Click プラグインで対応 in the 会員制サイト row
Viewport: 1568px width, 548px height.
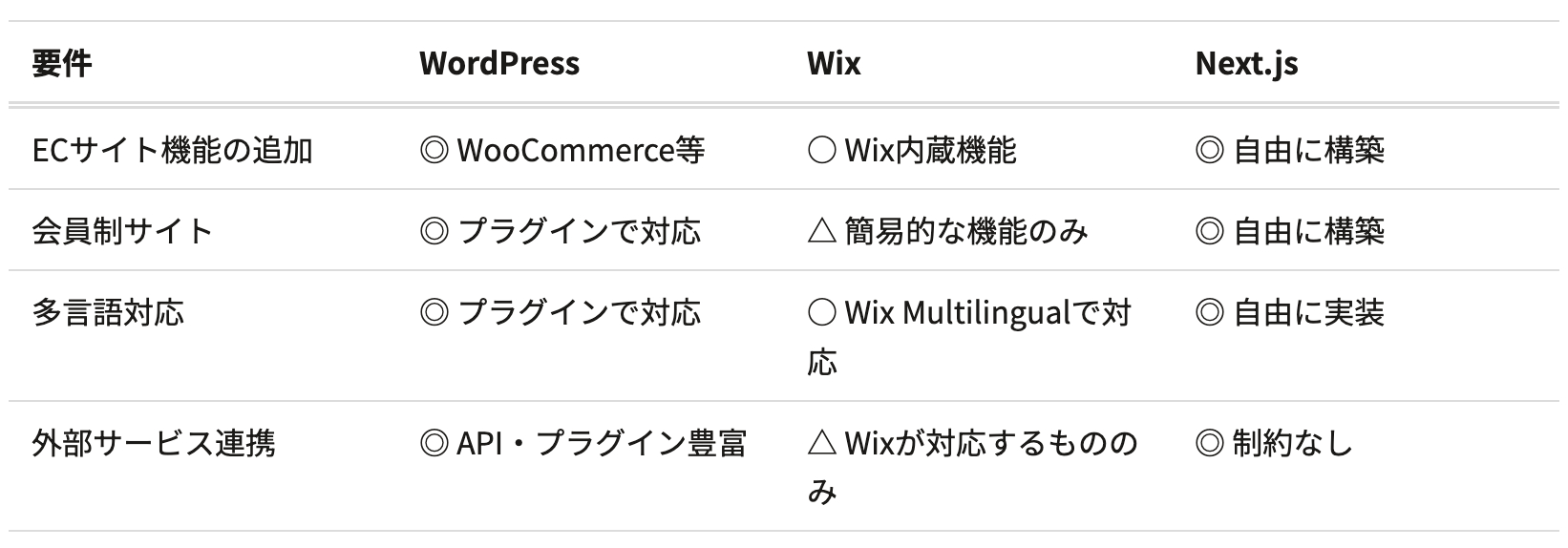tap(561, 232)
